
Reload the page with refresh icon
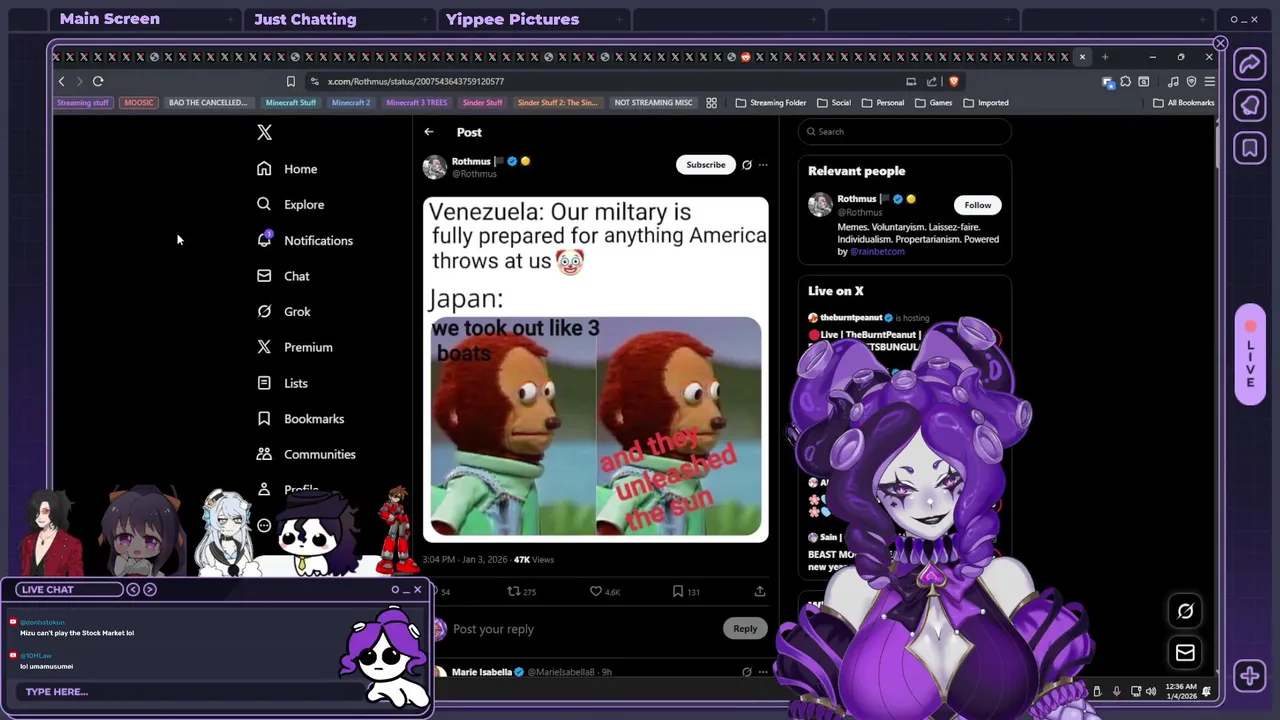click(x=98, y=81)
